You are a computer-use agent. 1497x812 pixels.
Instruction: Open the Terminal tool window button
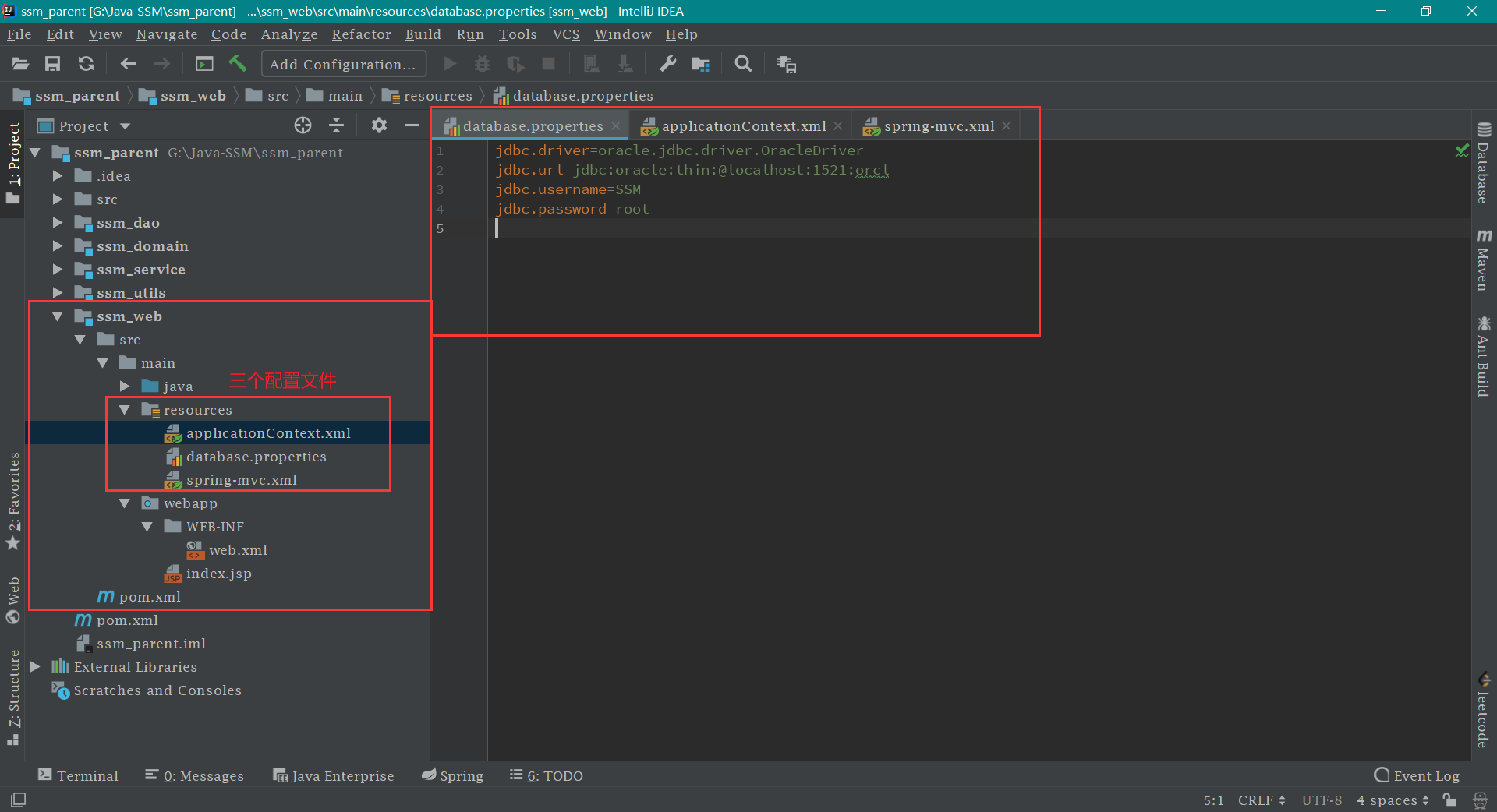click(78, 775)
